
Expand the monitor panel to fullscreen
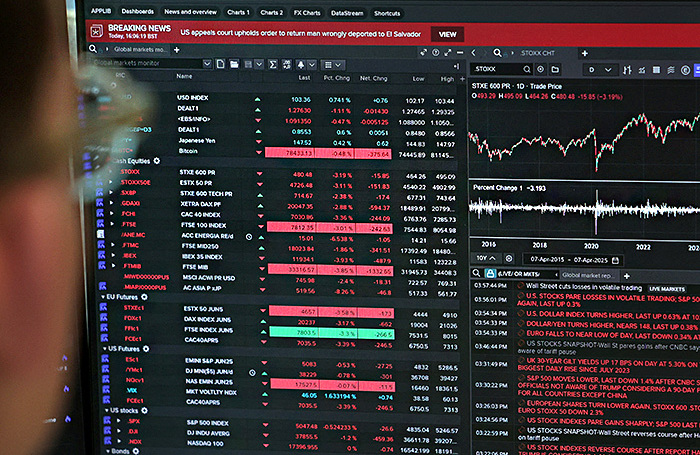click(448, 53)
